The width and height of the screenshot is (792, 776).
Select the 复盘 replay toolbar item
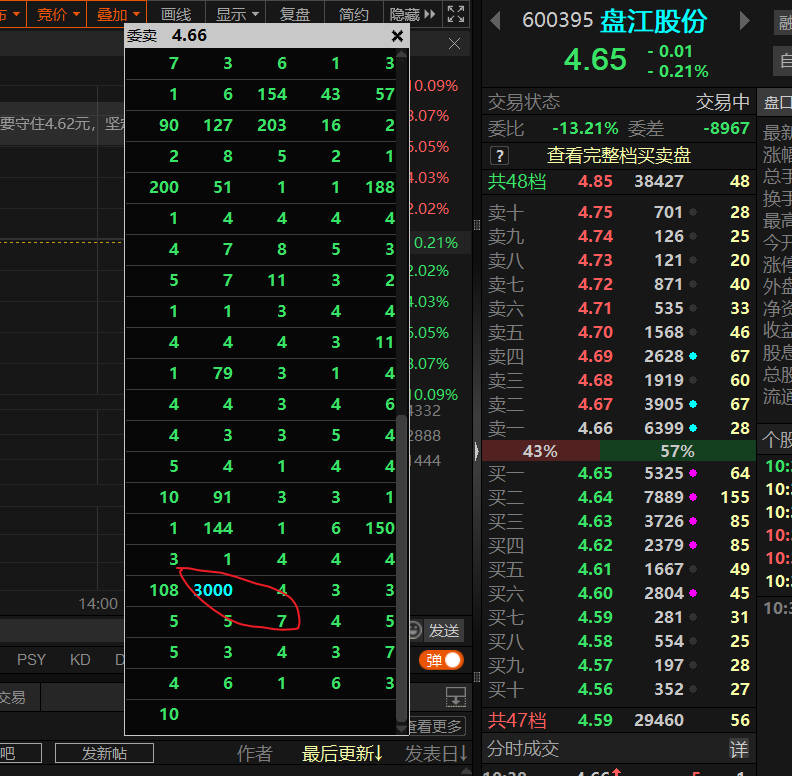click(295, 14)
